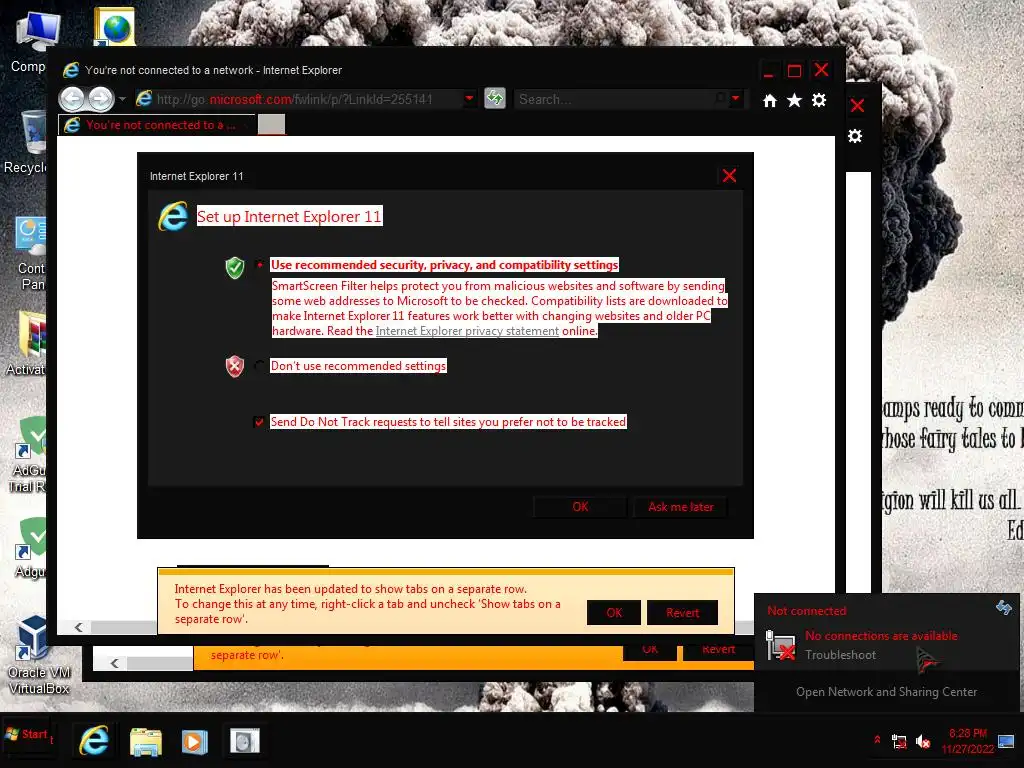Screen dimensions: 1024x768
Task: Click the Ask me later button
Action: click(680, 507)
